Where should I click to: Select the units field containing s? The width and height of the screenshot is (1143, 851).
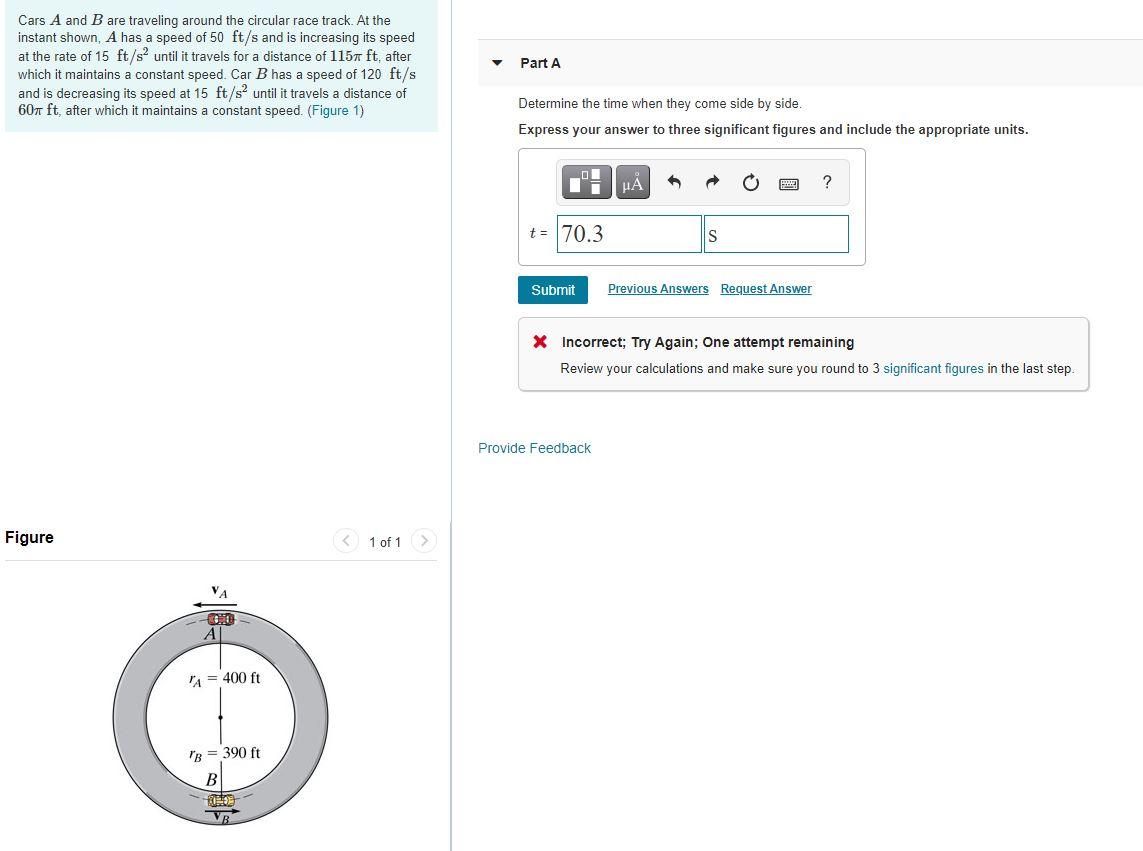pos(777,233)
